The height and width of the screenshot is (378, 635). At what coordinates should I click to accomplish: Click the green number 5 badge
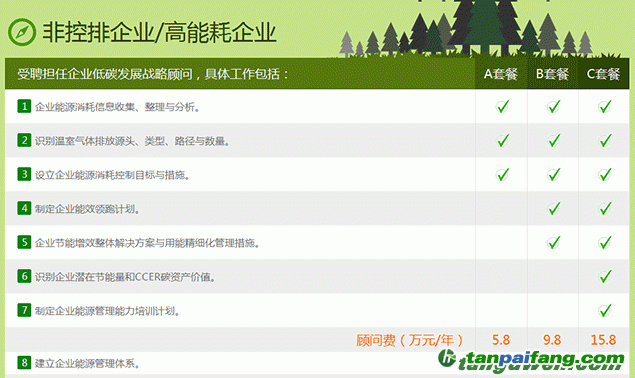pyautogui.click(x=24, y=243)
